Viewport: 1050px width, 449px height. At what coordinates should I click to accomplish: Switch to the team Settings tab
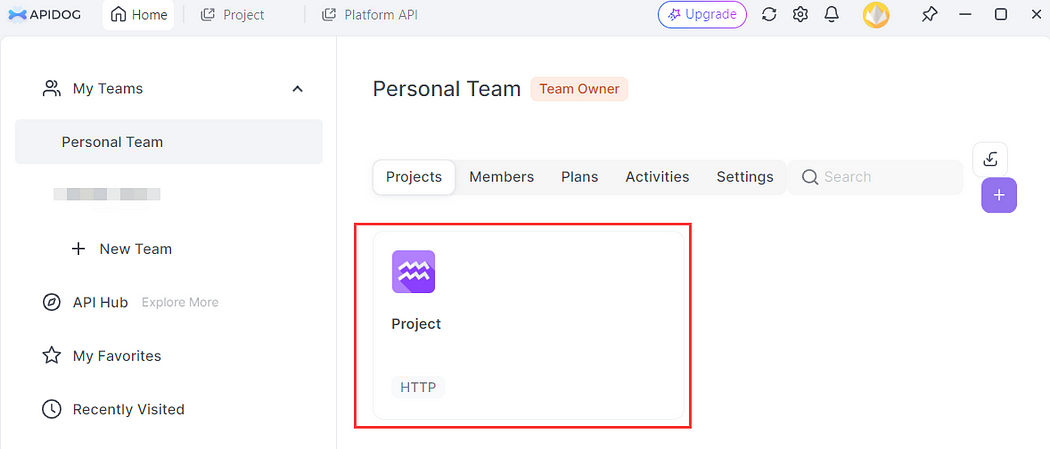[x=745, y=177]
